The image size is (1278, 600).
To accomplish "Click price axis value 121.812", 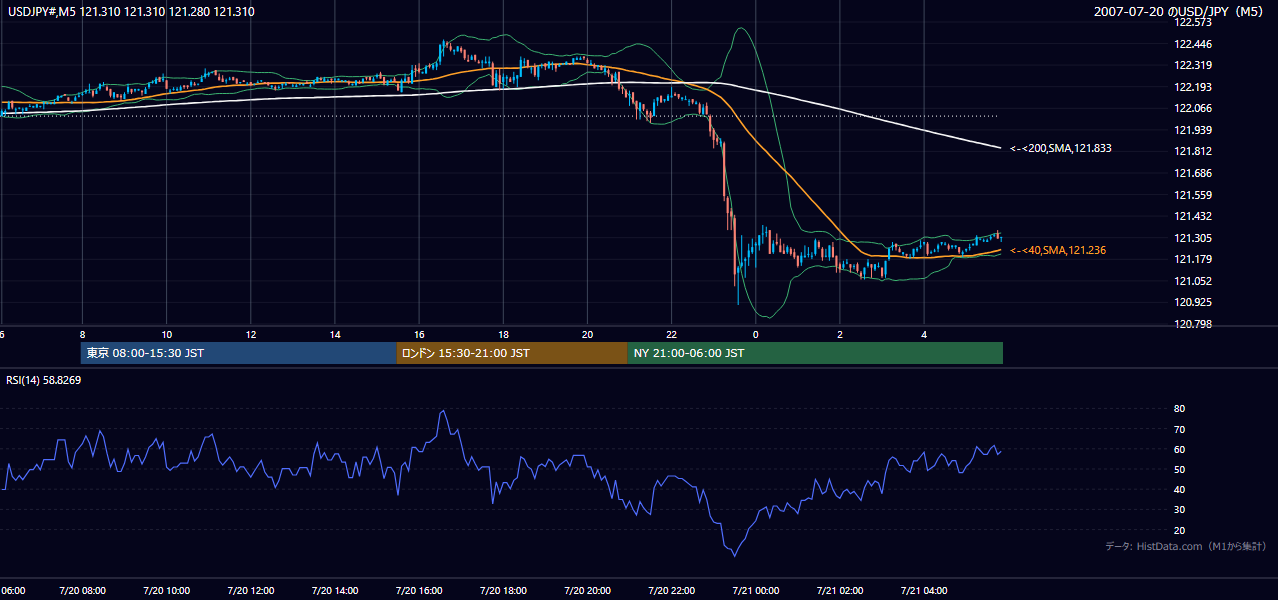I will (1194, 151).
